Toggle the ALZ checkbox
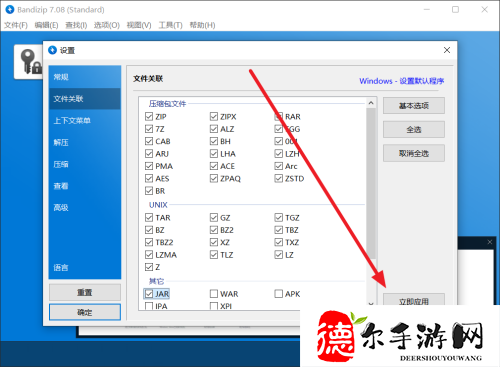500x367 pixels. 214,129
